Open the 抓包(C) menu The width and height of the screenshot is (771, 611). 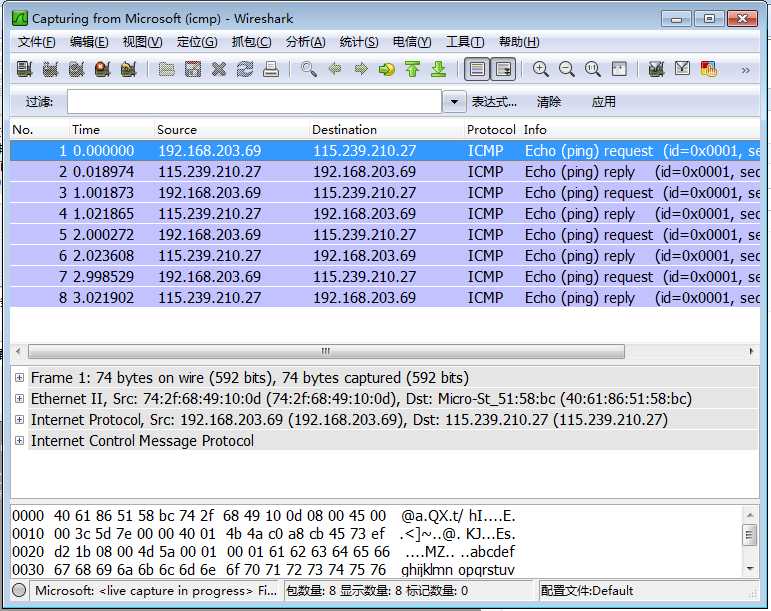pos(251,42)
